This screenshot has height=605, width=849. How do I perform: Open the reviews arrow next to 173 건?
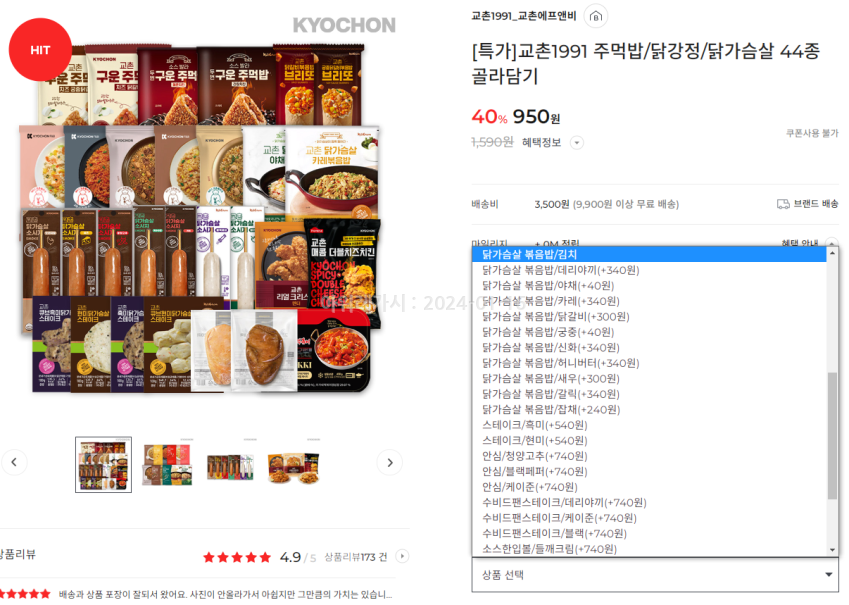[x=402, y=556]
